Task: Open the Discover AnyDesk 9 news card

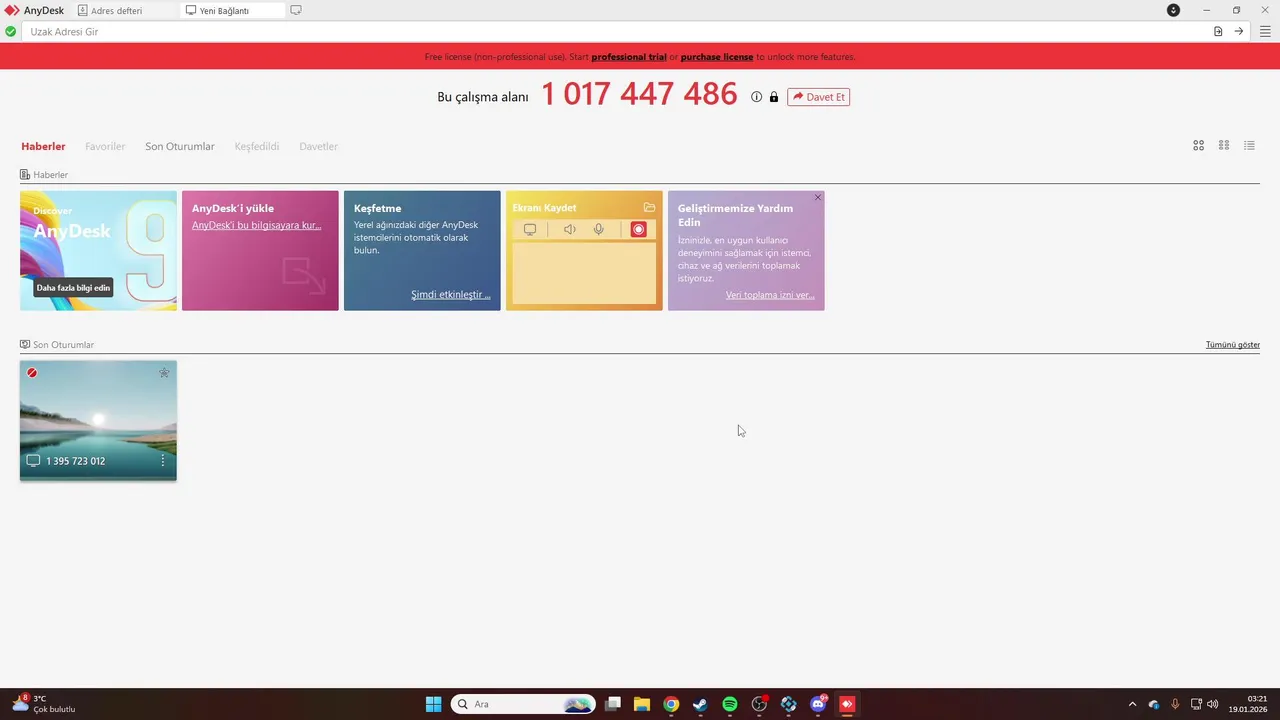Action: click(98, 250)
